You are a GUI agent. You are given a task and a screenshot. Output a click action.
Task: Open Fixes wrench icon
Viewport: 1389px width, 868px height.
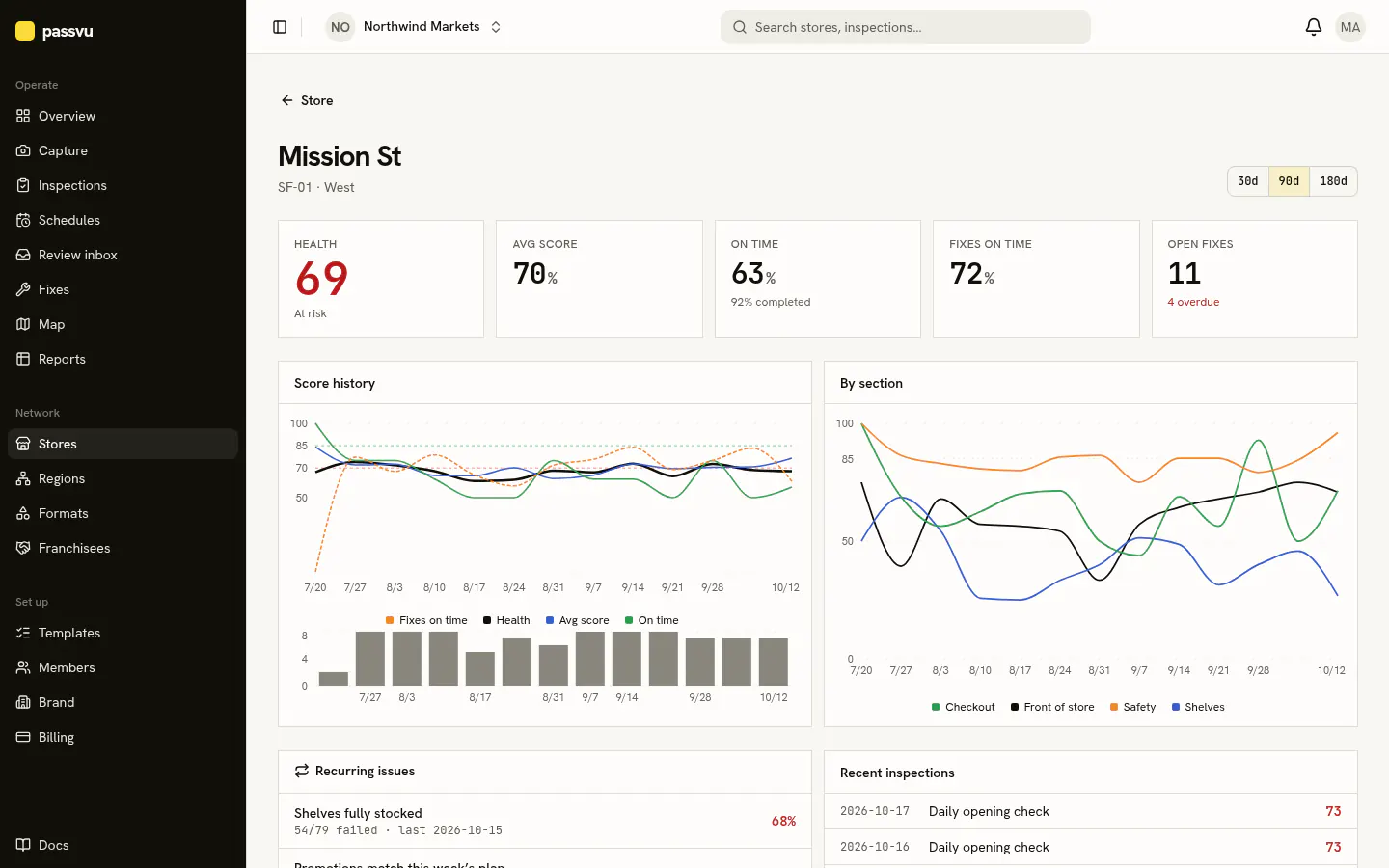23,289
